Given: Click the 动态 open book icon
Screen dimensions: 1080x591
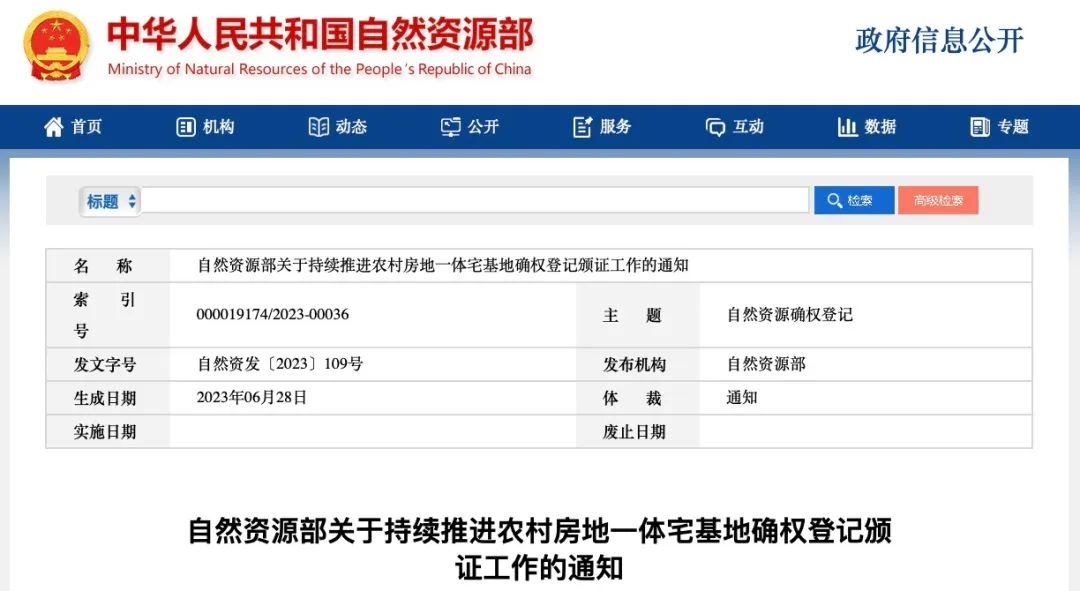Looking at the screenshot, I should (x=319, y=127).
